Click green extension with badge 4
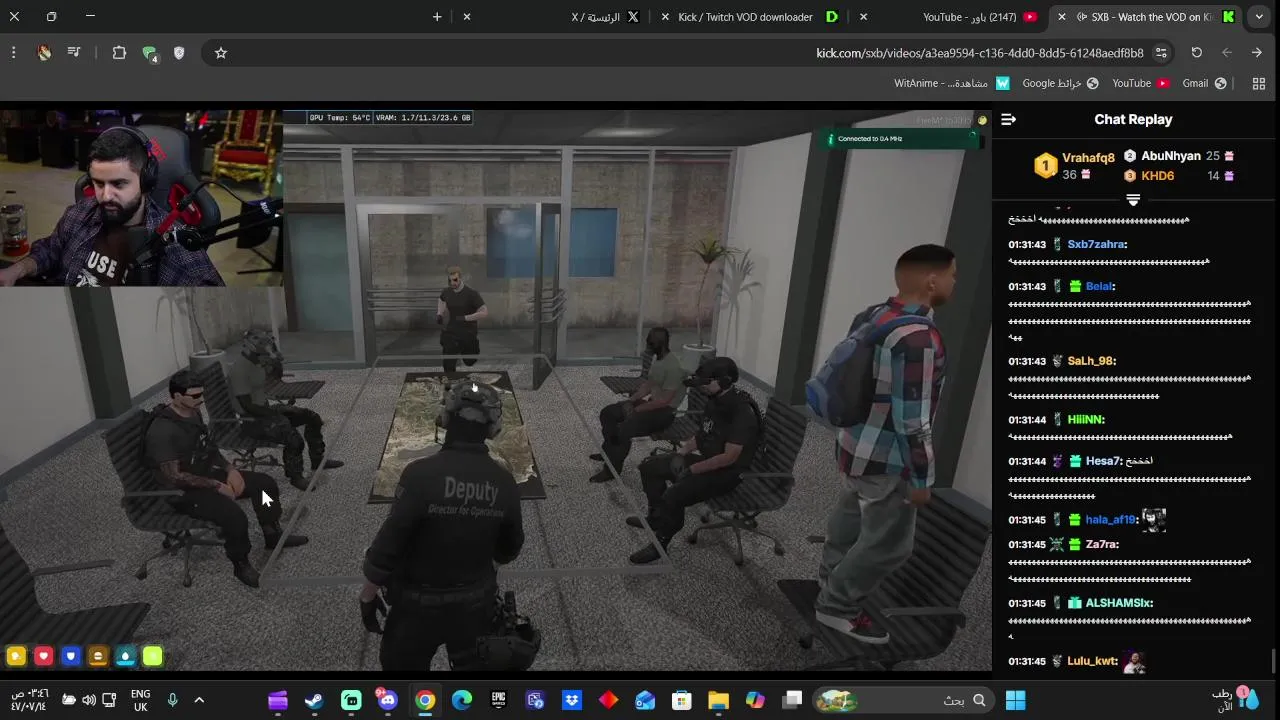The image size is (1280, 720). click(x=149, y=53)
